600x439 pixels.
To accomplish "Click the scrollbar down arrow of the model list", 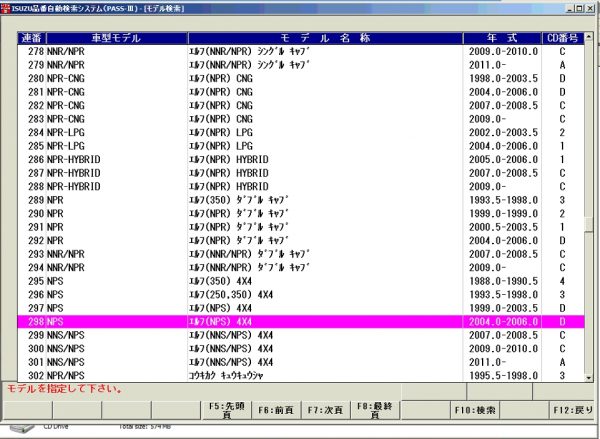I will click(589, 378).
